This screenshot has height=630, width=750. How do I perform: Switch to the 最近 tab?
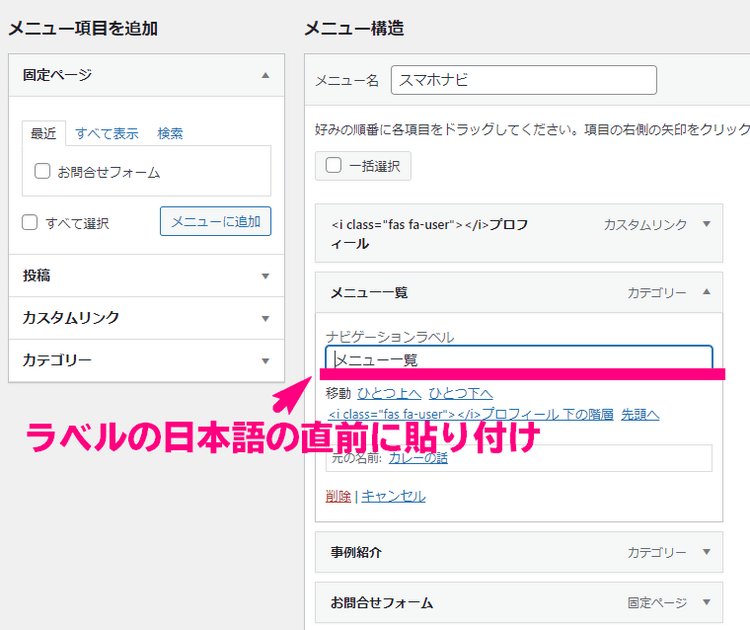click(x=44, y=133)
